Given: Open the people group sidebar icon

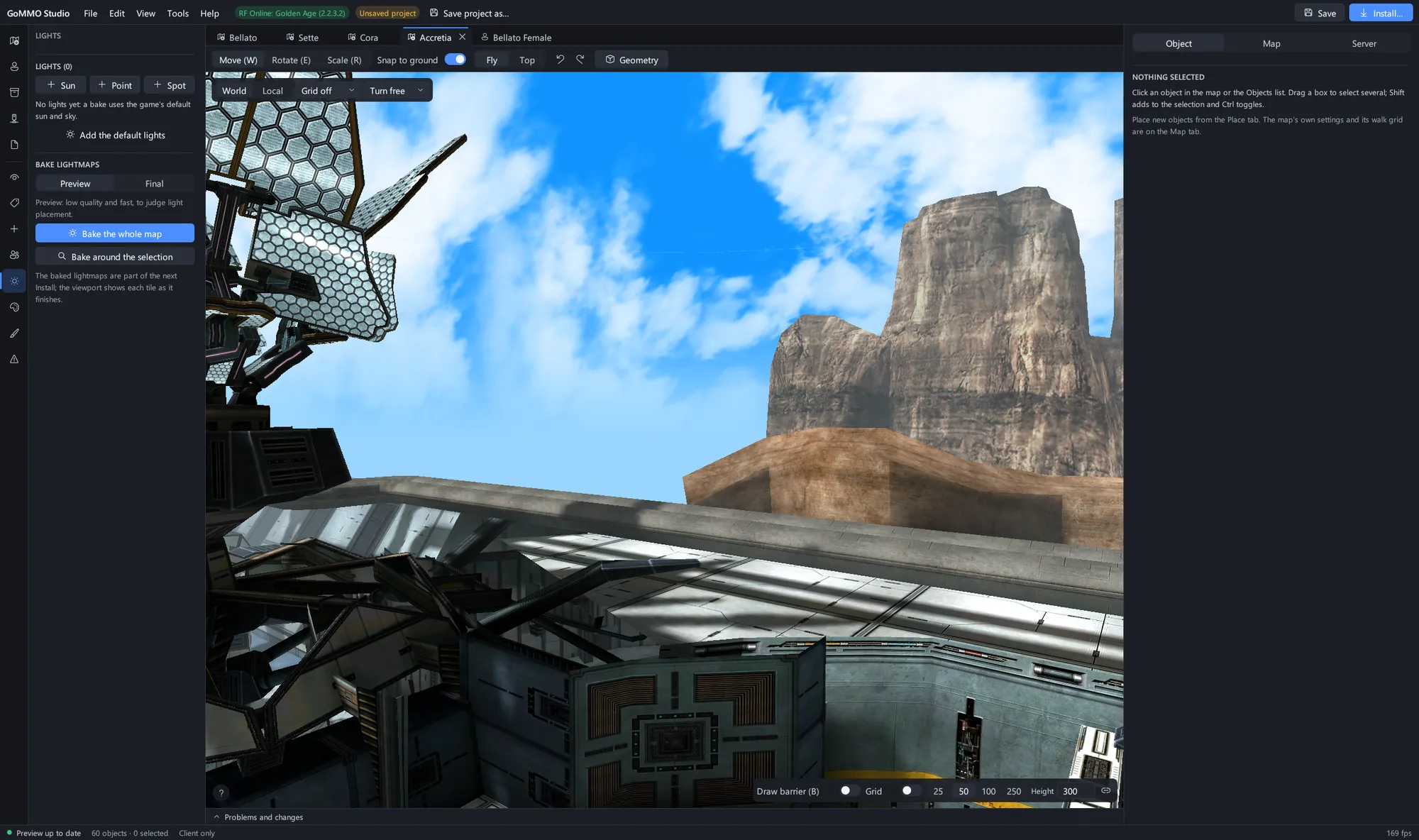Looking at the screenshot, I should coord(14,255).
